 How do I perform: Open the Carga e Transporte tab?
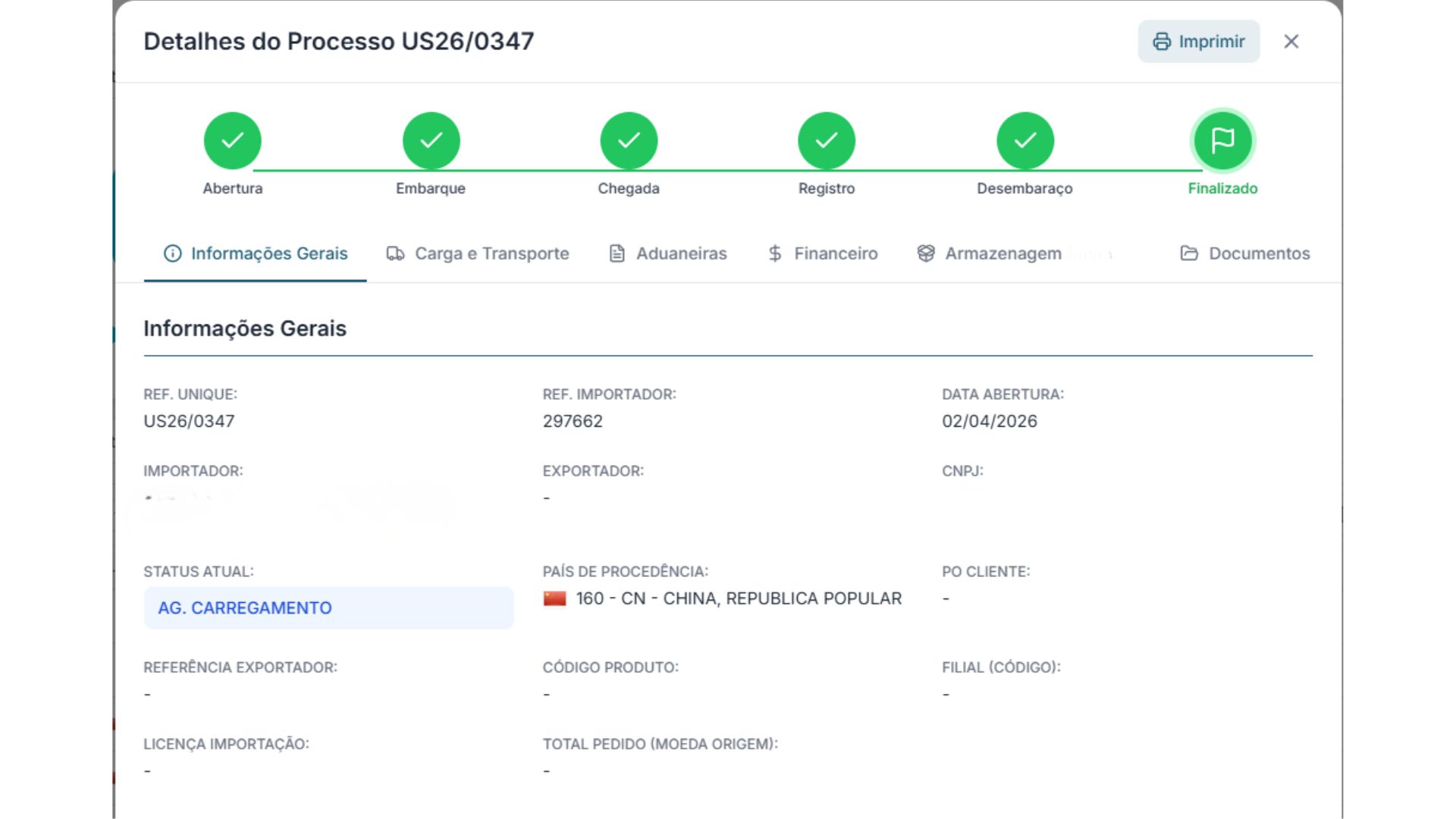tap(478, 253)
